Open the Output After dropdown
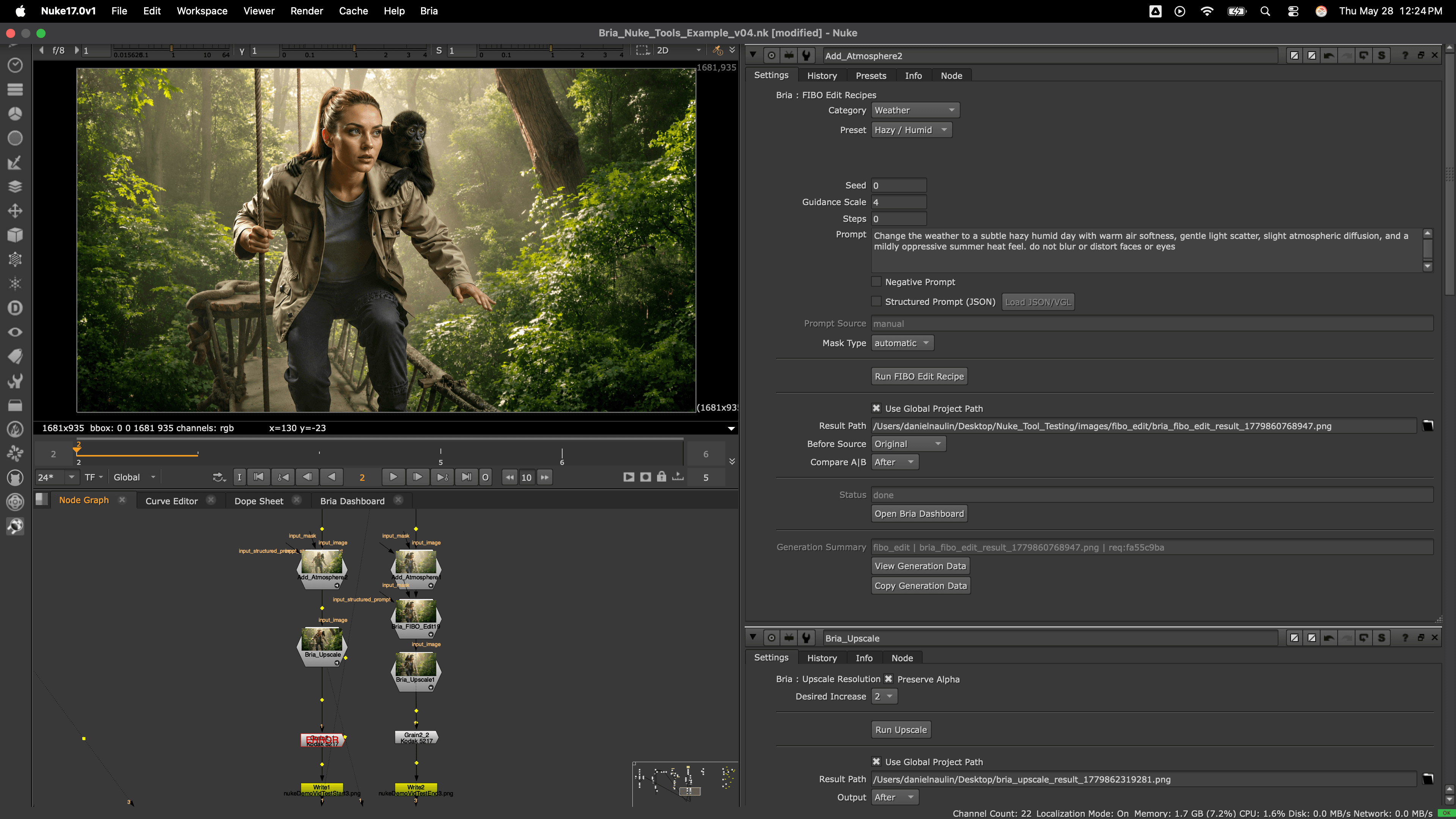The height and width of the screenshot is (819, 1456). (x=895, y=797)
